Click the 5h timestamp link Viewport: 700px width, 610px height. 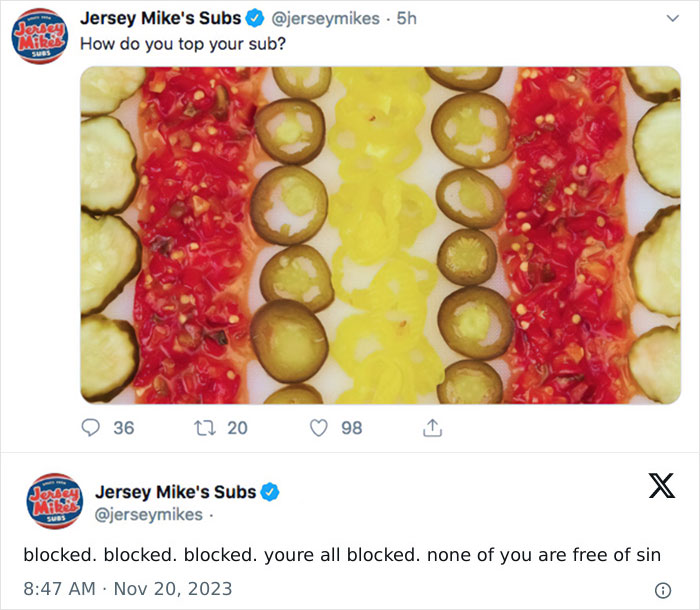coord(406,18)
